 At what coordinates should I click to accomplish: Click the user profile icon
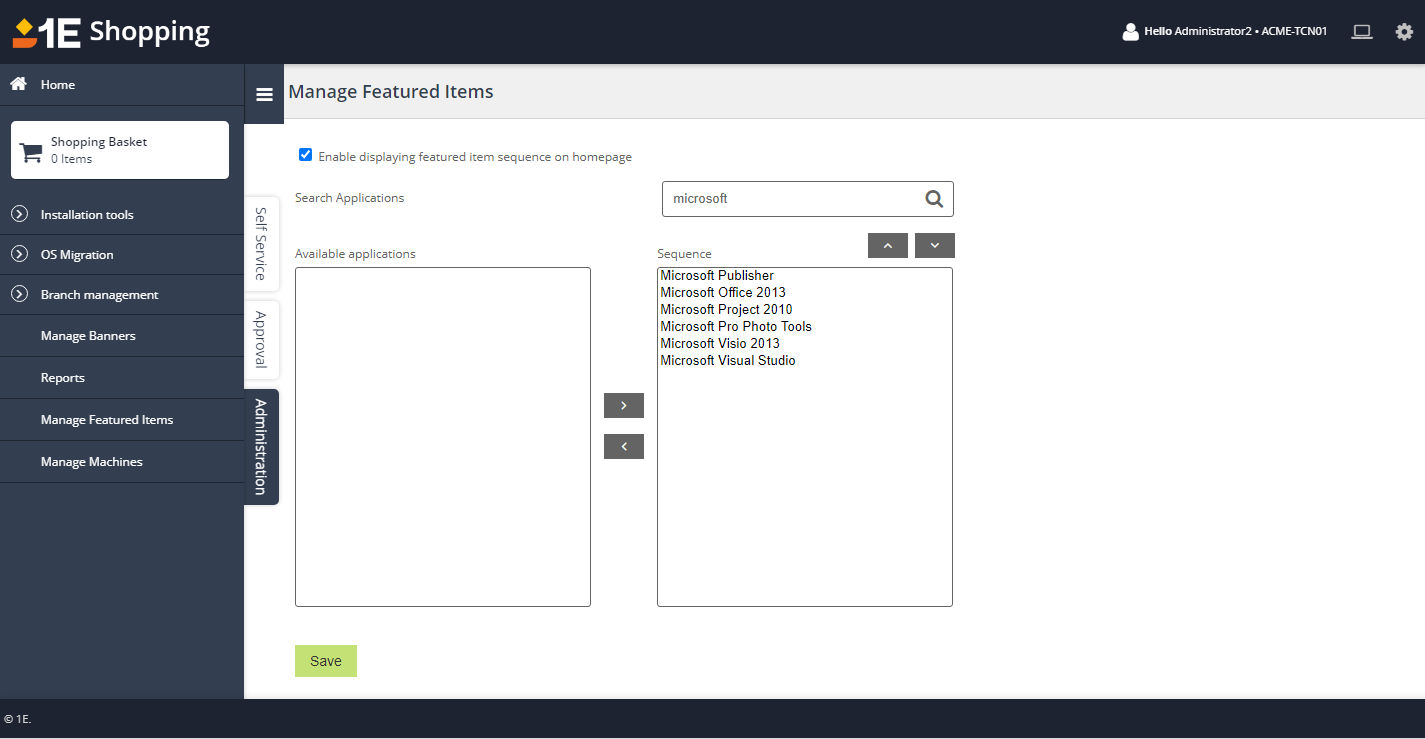1131,32
